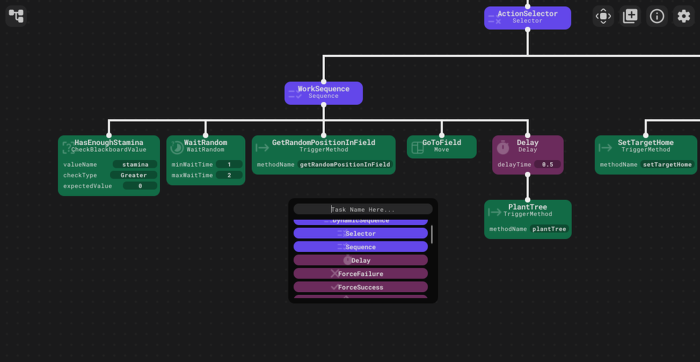The image size is (700, 362).
Task: Click the output port below ActionSelector node
Action: (528, 29)
